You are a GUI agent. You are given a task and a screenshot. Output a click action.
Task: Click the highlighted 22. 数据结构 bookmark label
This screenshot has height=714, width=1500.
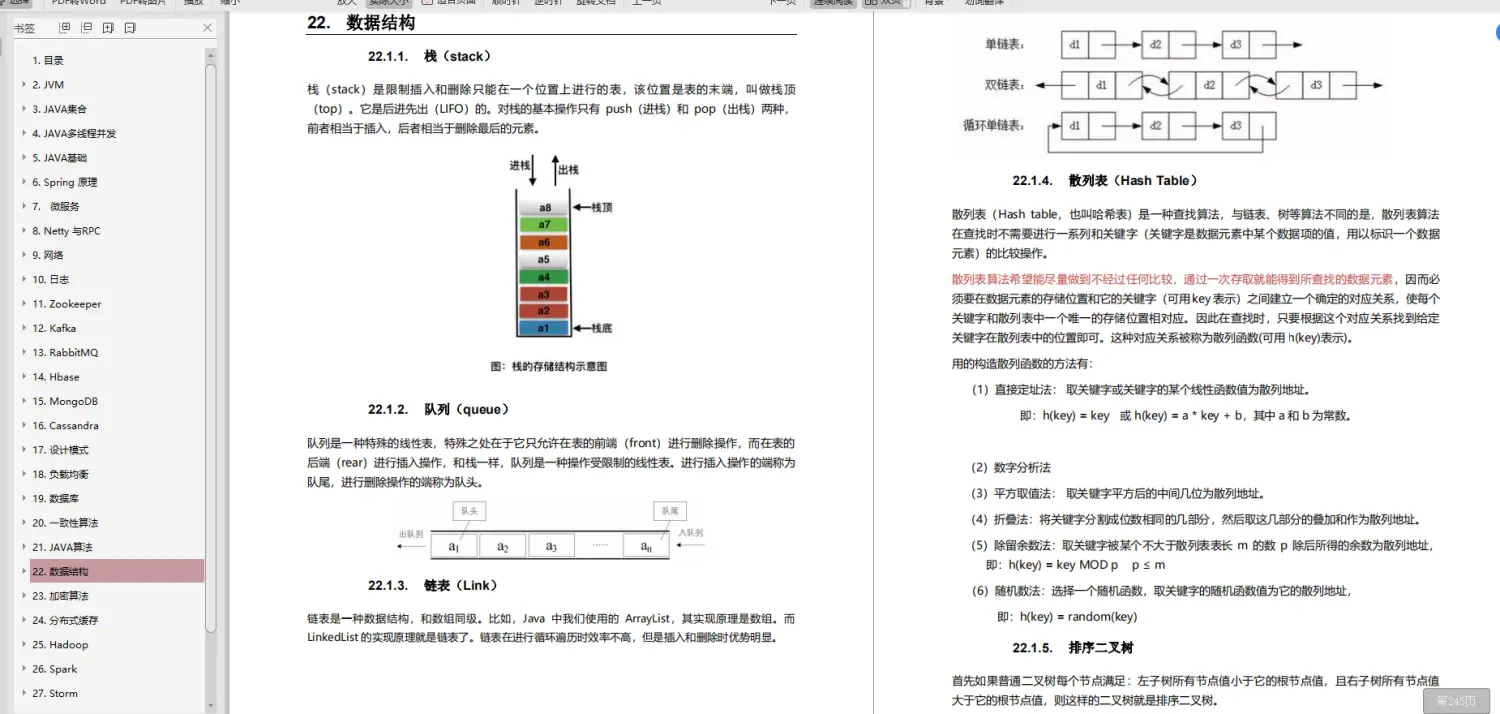[60, 571]
